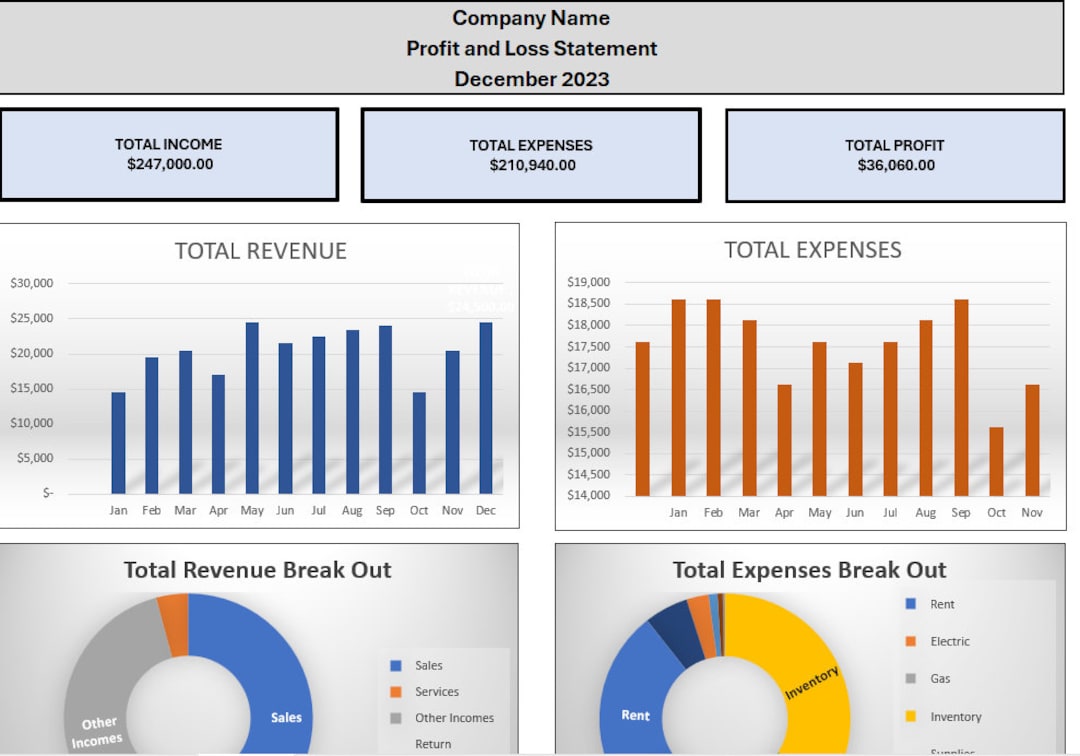Click the September bar in Total Expenses chart
The image size is (1080, 756).
962,395
